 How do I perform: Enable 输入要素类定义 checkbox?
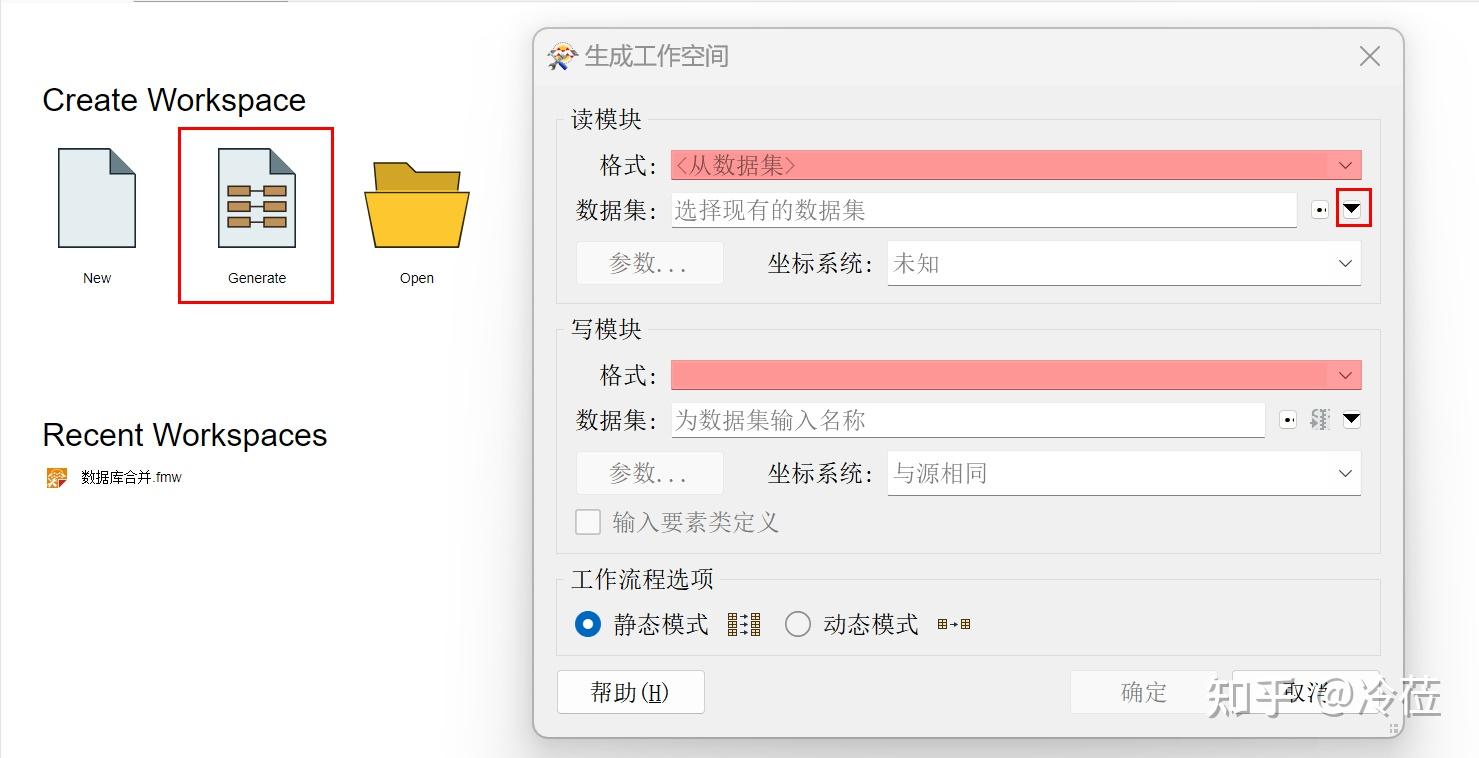click(588, 522)
